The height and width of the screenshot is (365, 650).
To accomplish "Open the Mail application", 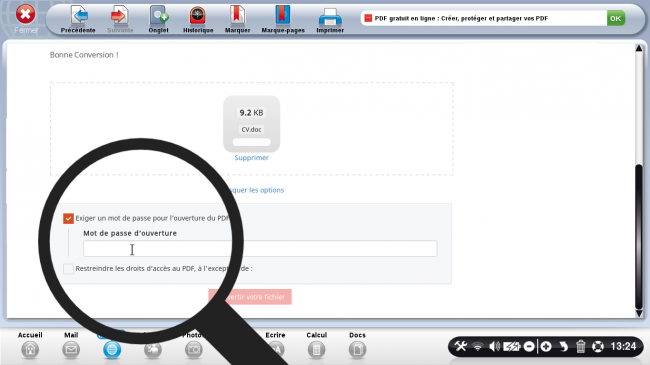I will [71, 350].
